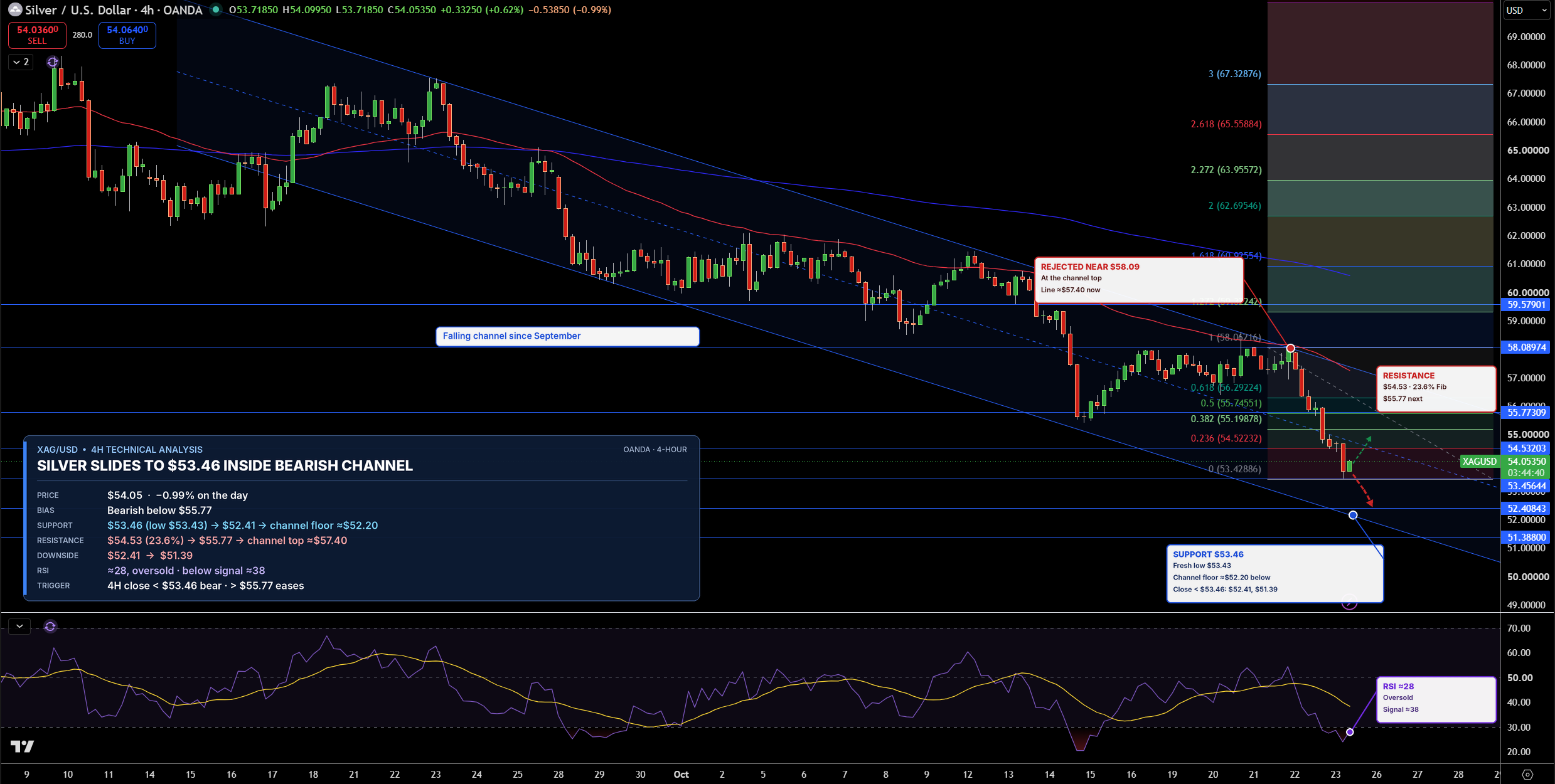Click the Fib 0.382 (55.19878) label
1555x784 pixels.
1226,419
